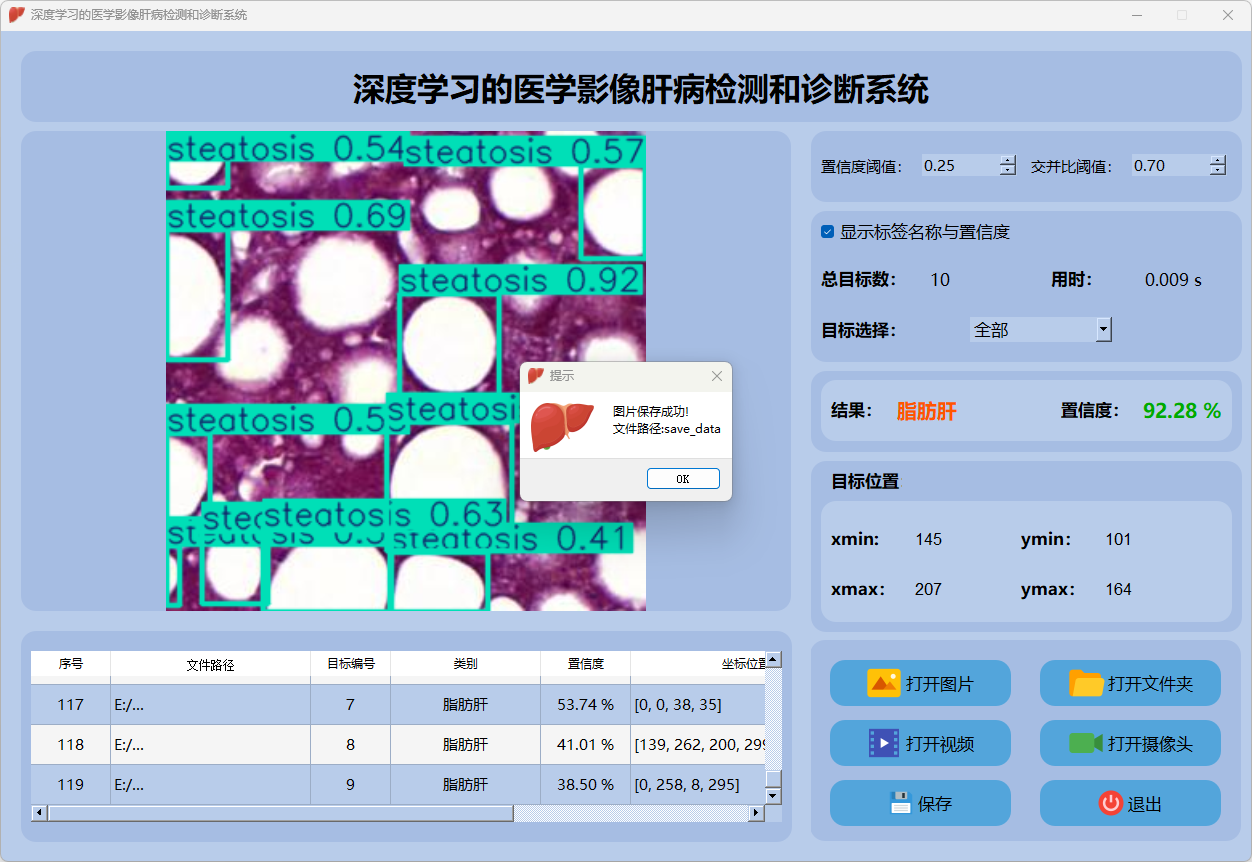The width and height of the screenshot is (1252, 862).
Task: Click the horizontal scrollbar left arrow
Action: (39, 813)
